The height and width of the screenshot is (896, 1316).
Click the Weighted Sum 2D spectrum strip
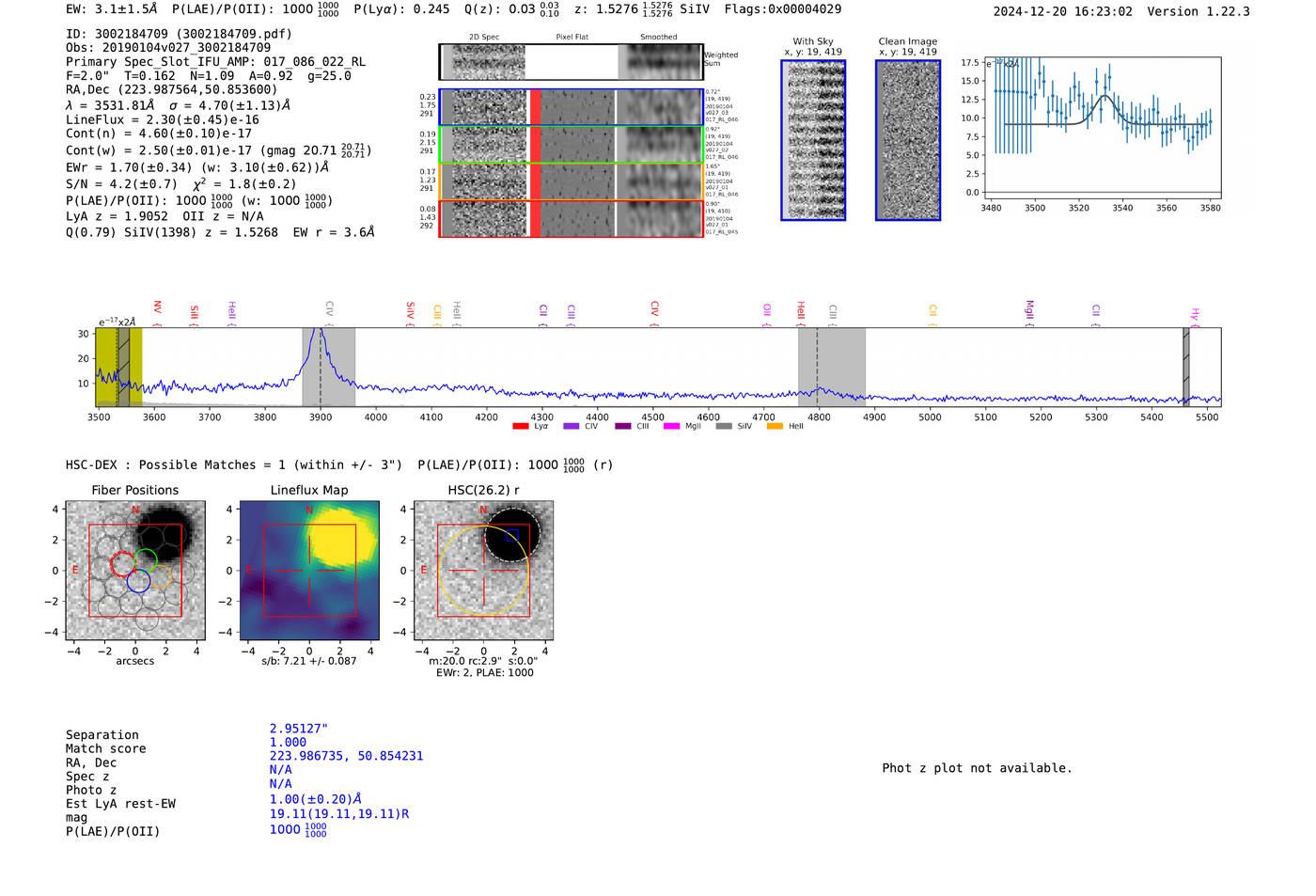(x=571, y=62)
